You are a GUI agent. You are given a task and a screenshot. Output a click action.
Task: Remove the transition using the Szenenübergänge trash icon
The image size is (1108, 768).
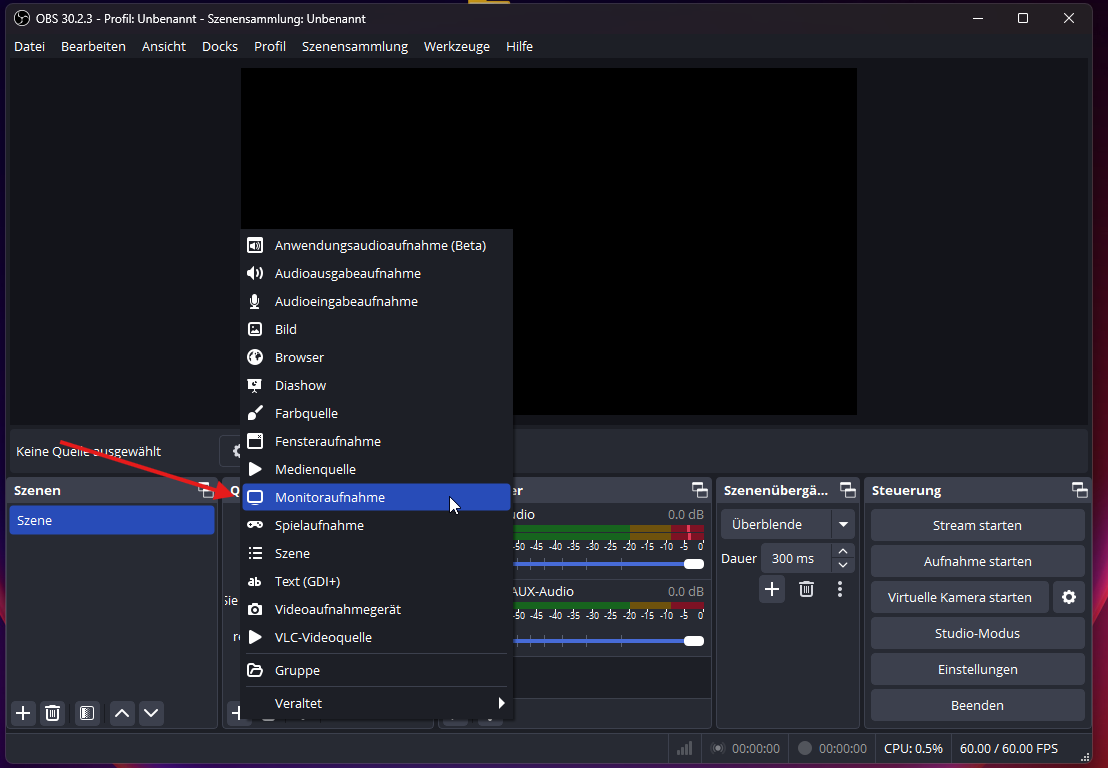pyautogui.click(x=806, y=589)
